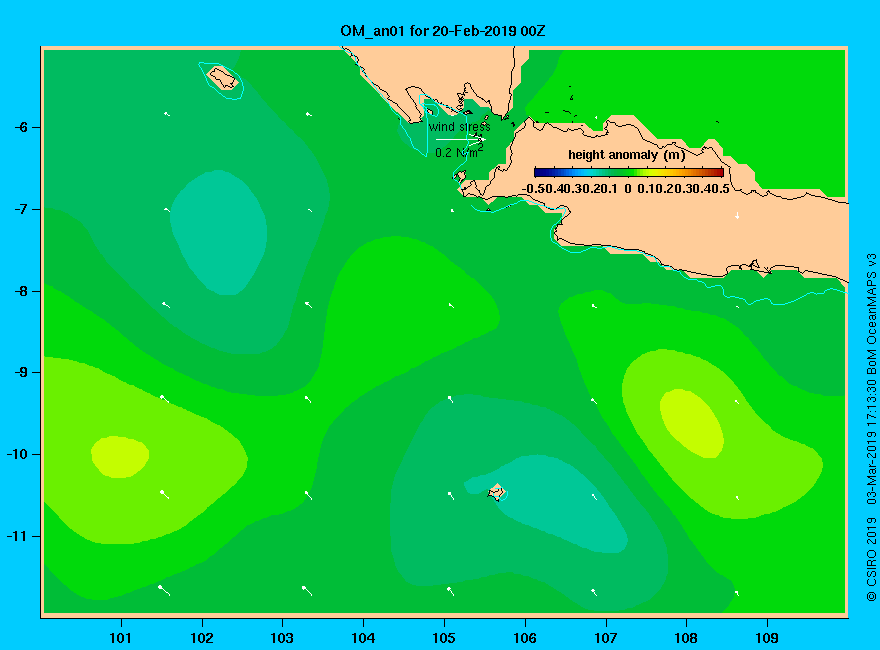Select longitude label "106"
Image resolution: width=880 pixels, height=650 pixels.
(x=525, y=638)
